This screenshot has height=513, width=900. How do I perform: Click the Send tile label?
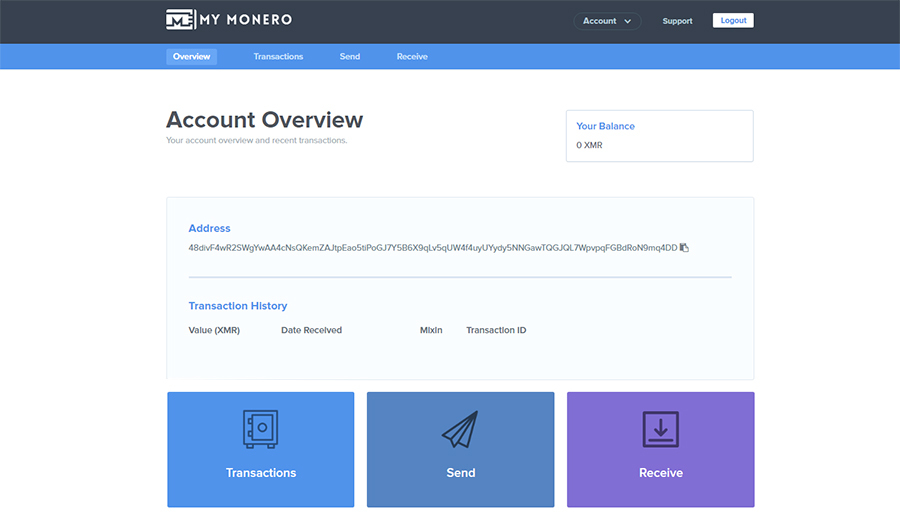coord(461,473)
